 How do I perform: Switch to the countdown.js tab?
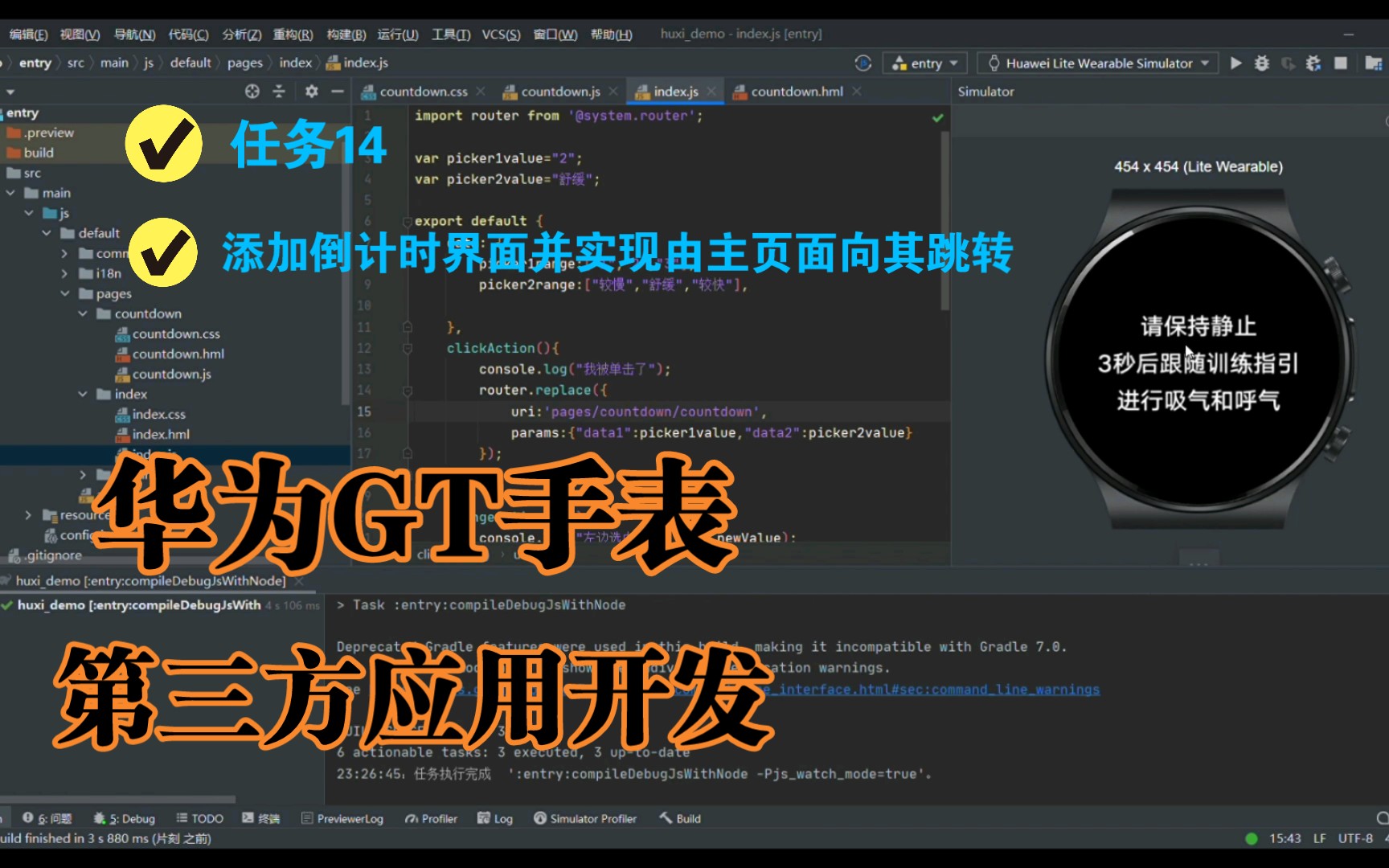(x=559, y=92)
